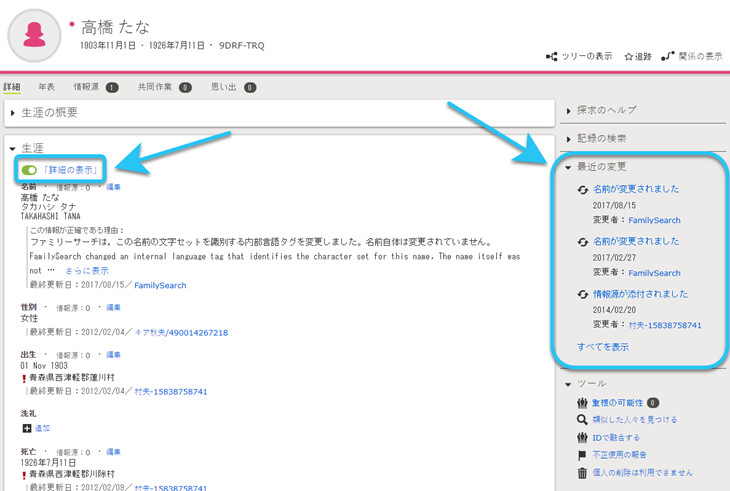Open IDで融合する link
The width and height of the screenshot is (730, 491).
coord(615,438)
